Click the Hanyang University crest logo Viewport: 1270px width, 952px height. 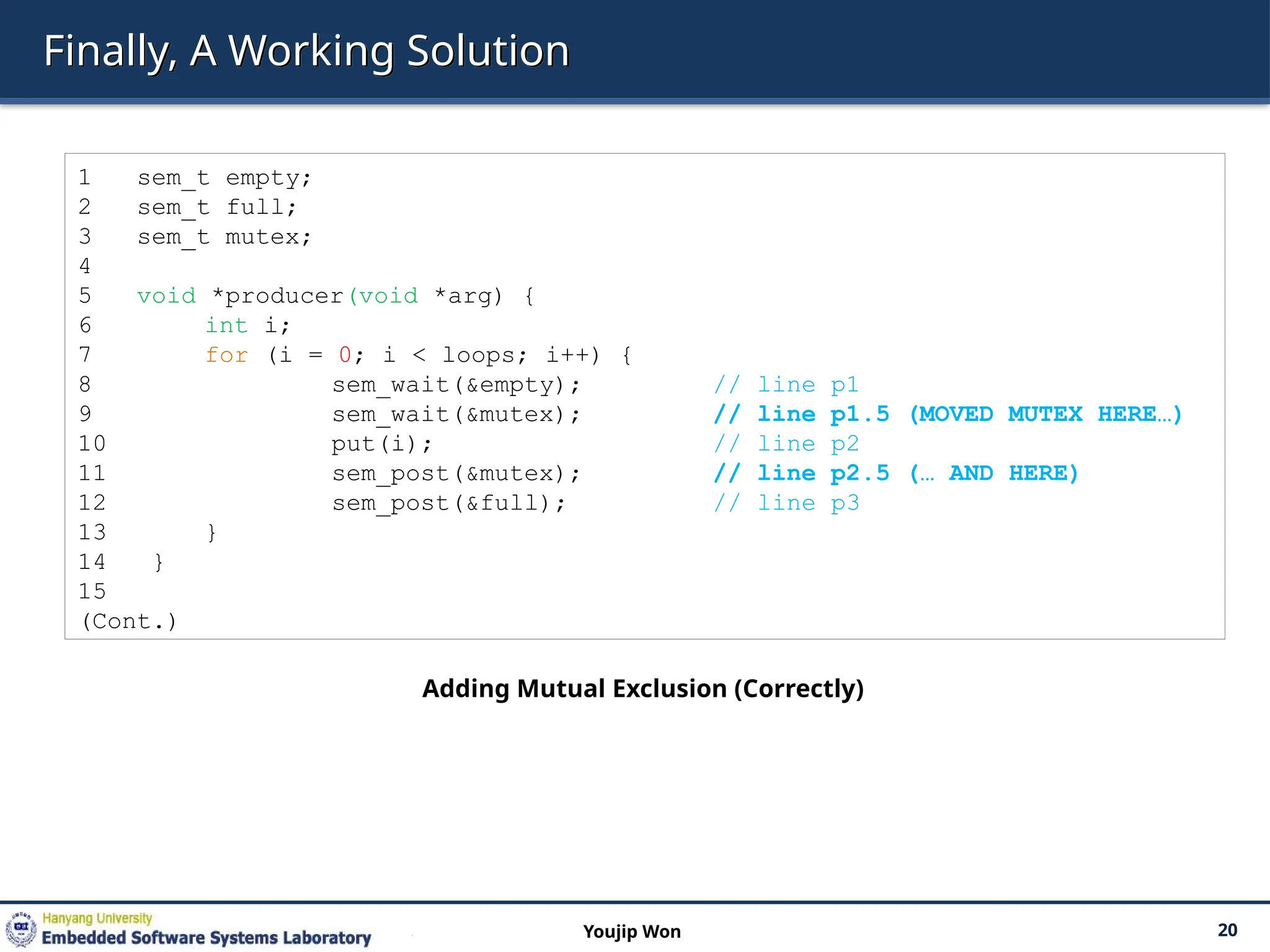[x=21, y=928]
